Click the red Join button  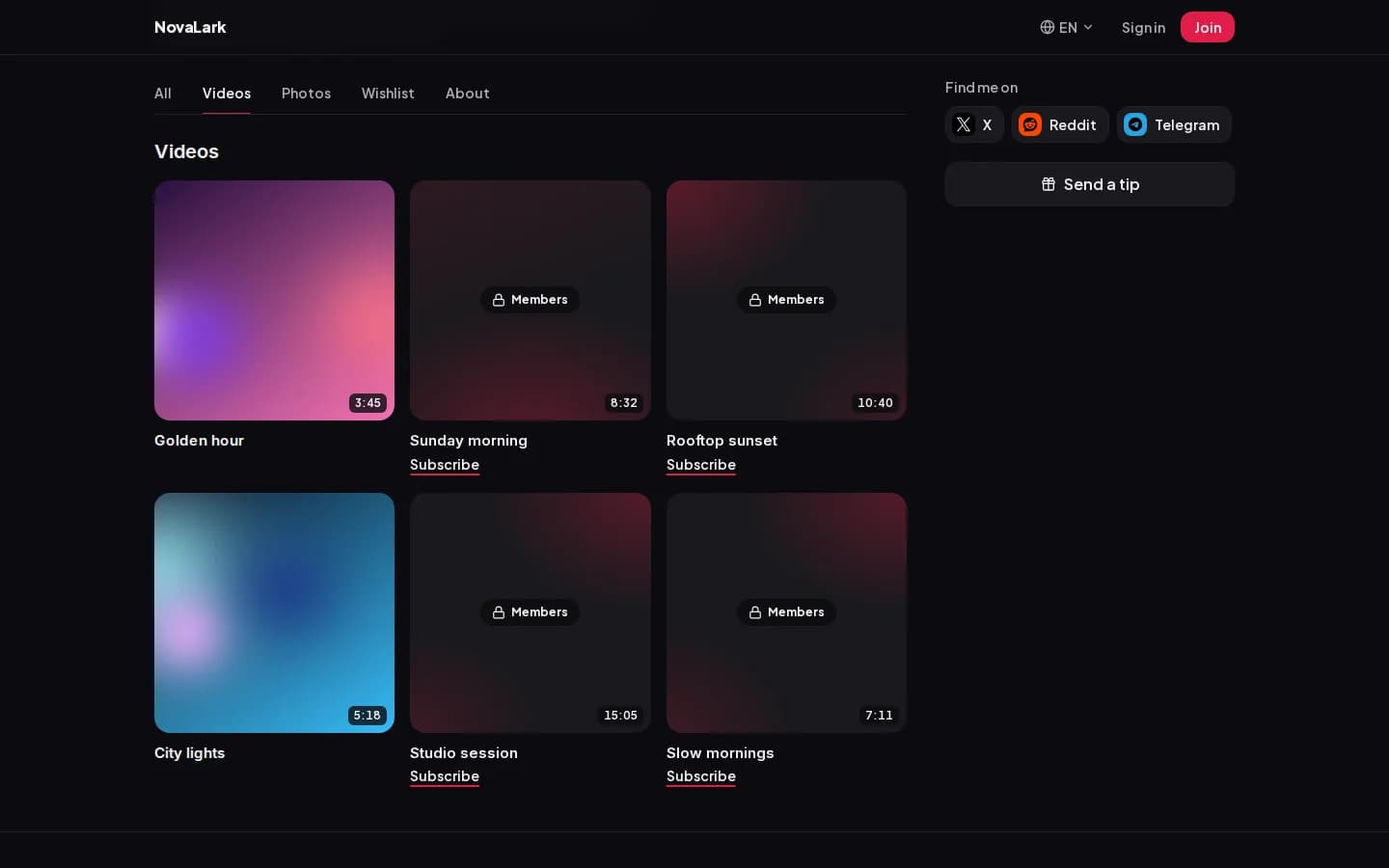tap(1208, 27)
